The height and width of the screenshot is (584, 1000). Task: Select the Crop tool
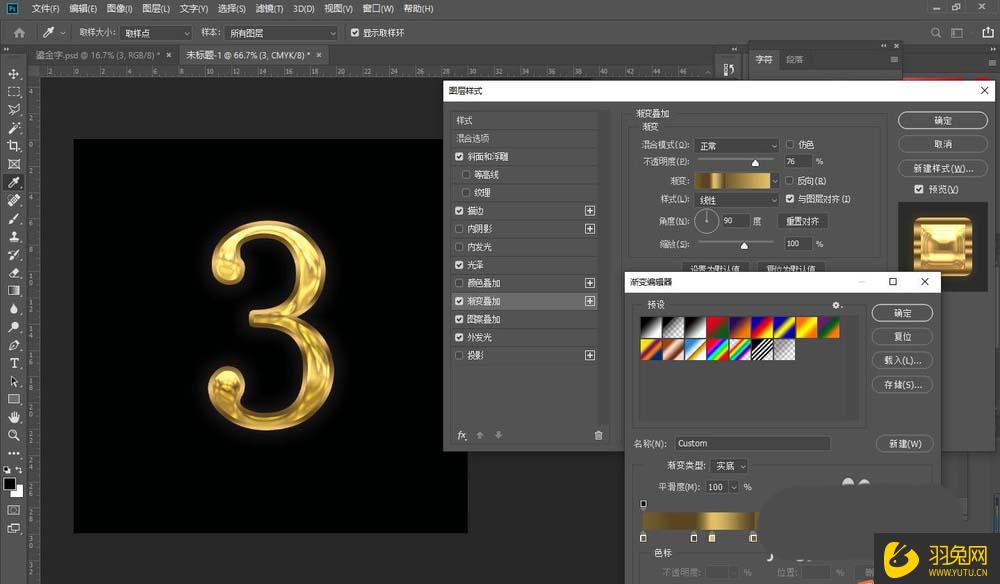pyautogui.click(x=13, y=146)
